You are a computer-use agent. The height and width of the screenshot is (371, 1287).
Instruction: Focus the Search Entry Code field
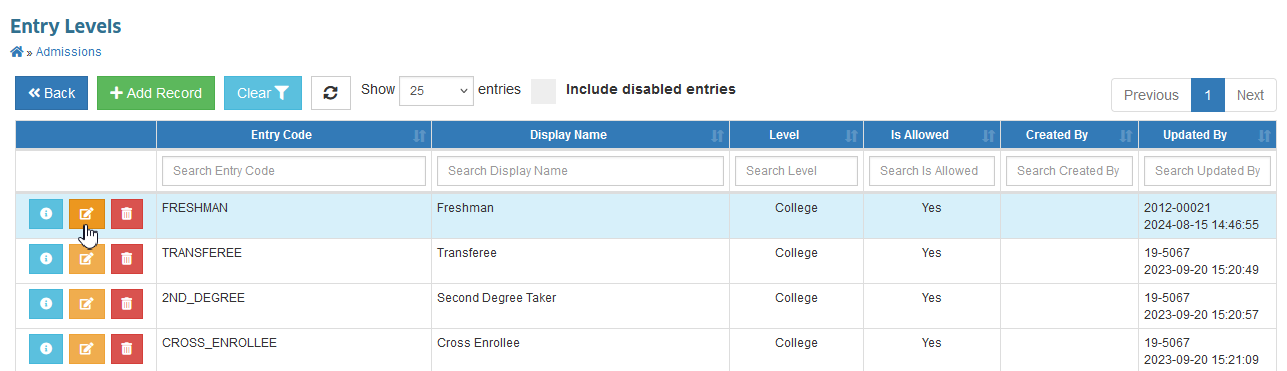coord(294,171)
